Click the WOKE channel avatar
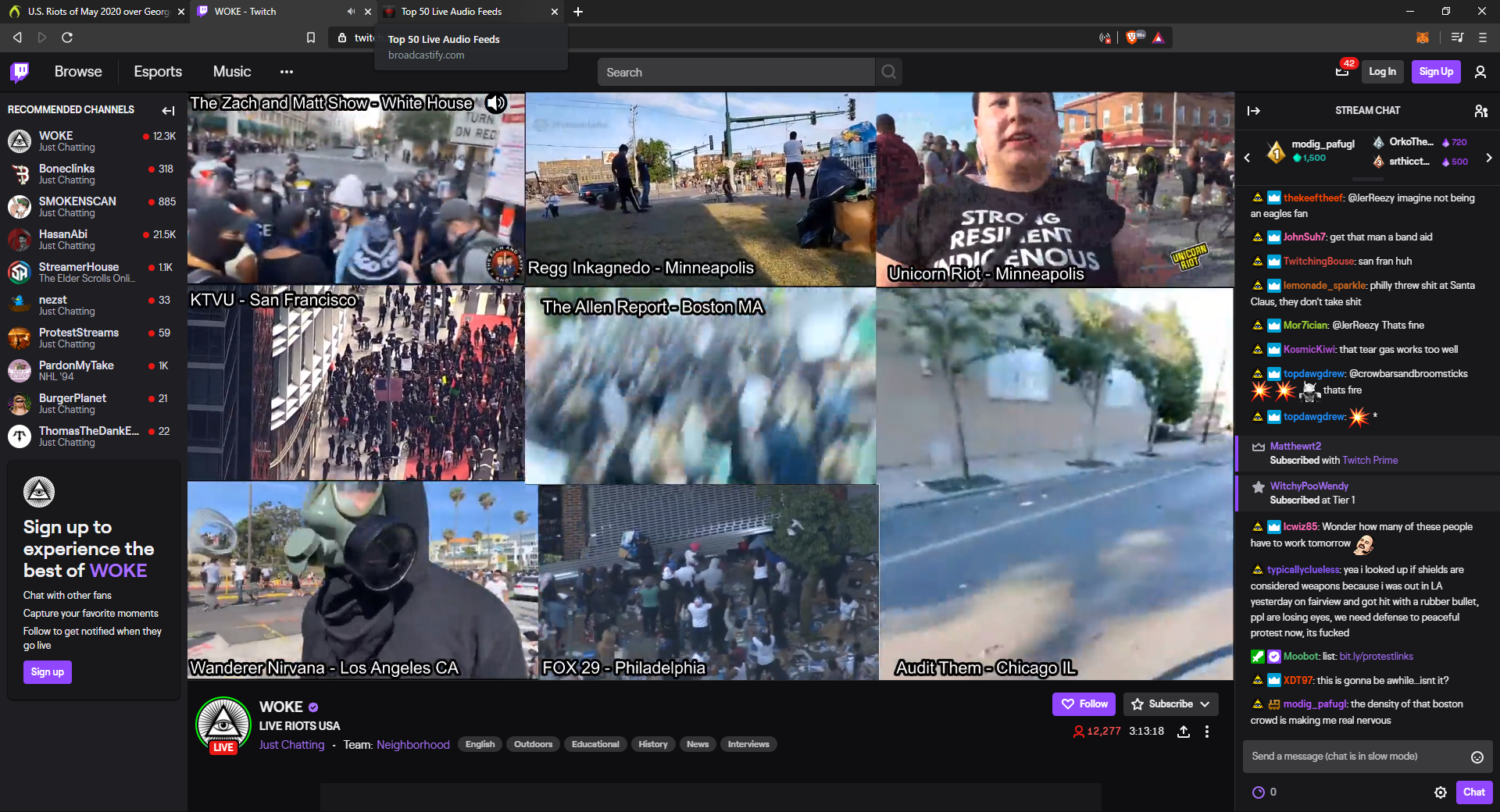 click(223, 723)
